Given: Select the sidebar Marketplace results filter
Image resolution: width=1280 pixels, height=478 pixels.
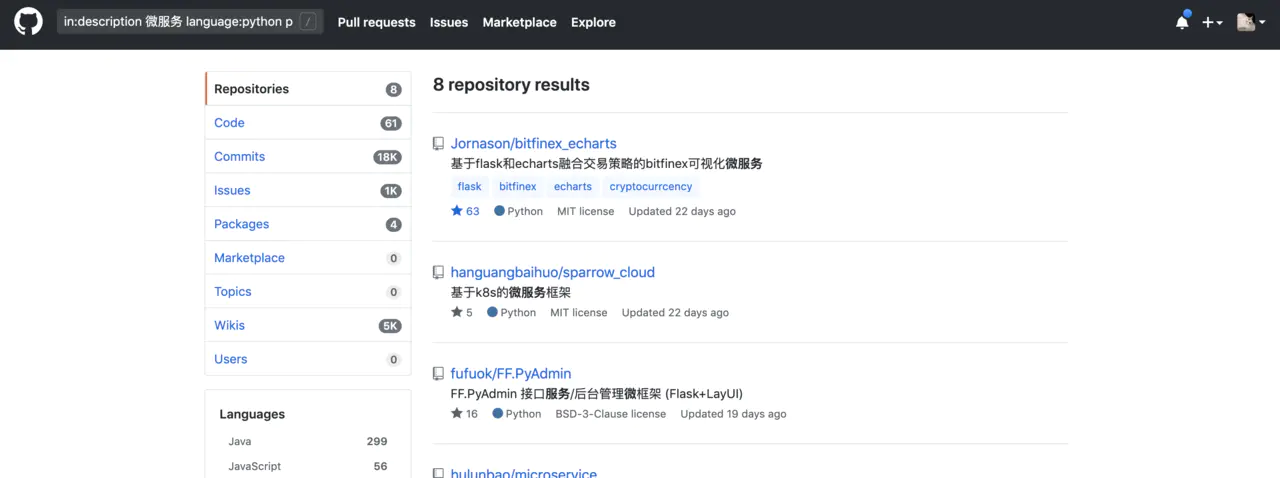Looking at the screenshot, I should coord(308,258).
